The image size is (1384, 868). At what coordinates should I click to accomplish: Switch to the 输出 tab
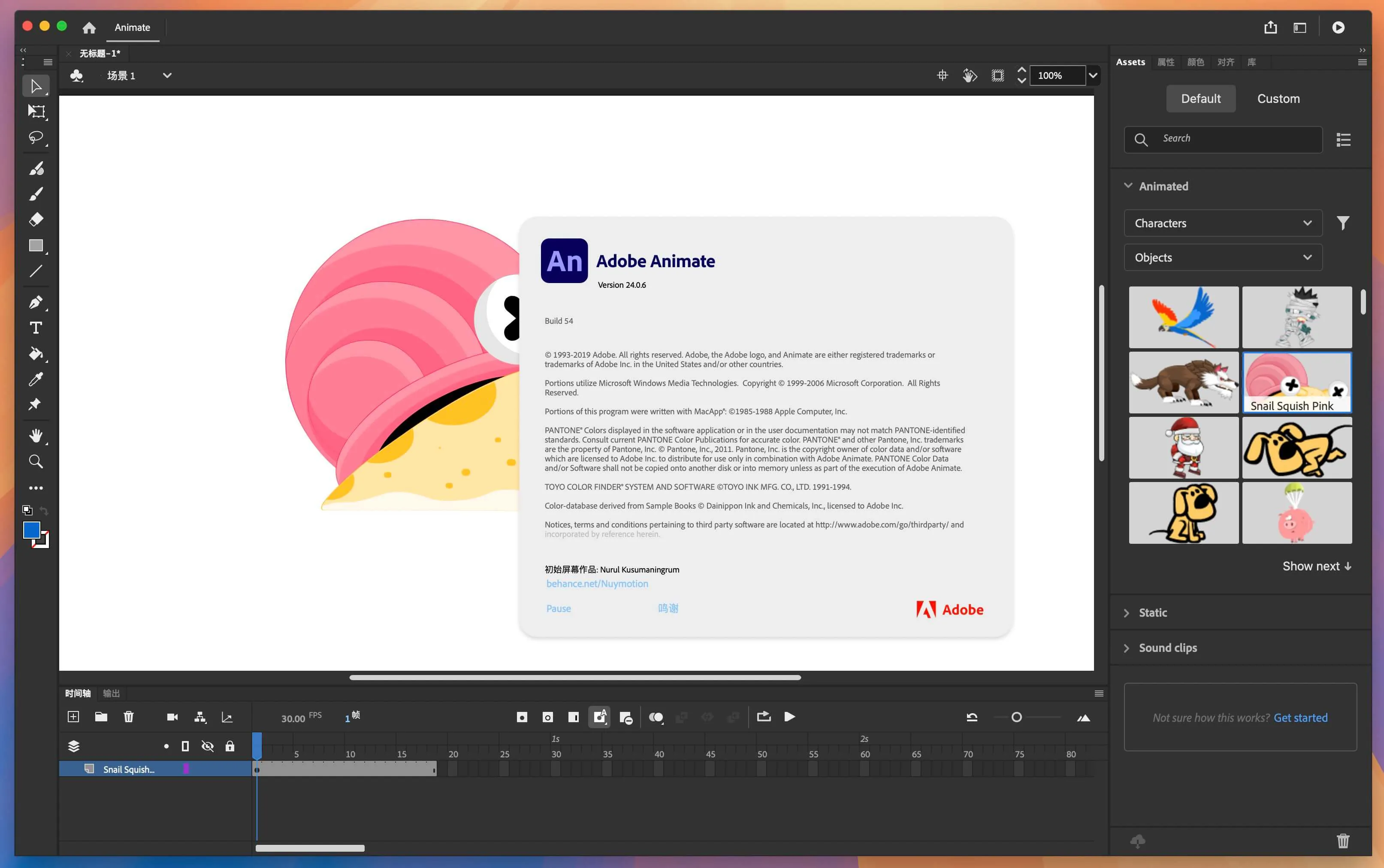pyautogui.click(x=111, y=693)
